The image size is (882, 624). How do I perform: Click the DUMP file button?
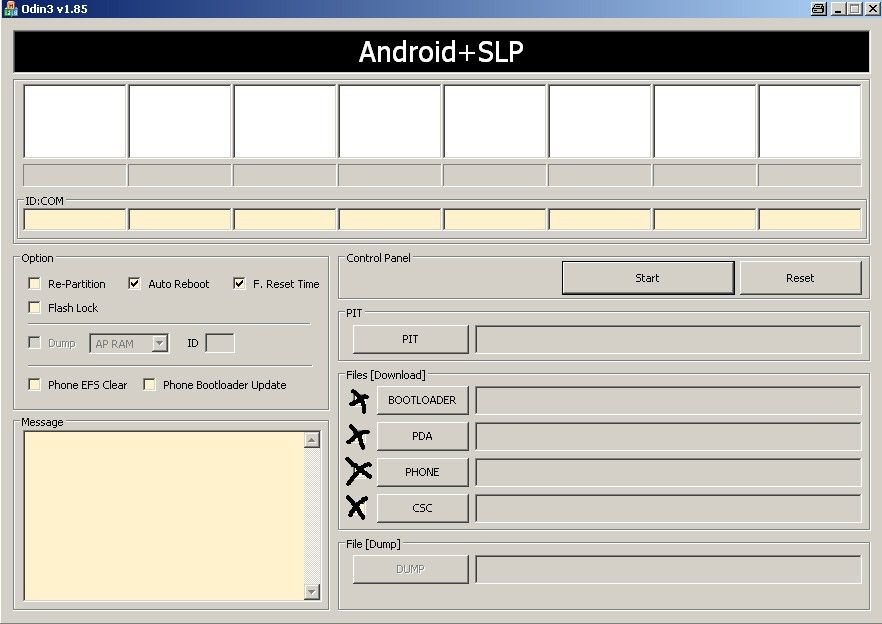[410, 569]
